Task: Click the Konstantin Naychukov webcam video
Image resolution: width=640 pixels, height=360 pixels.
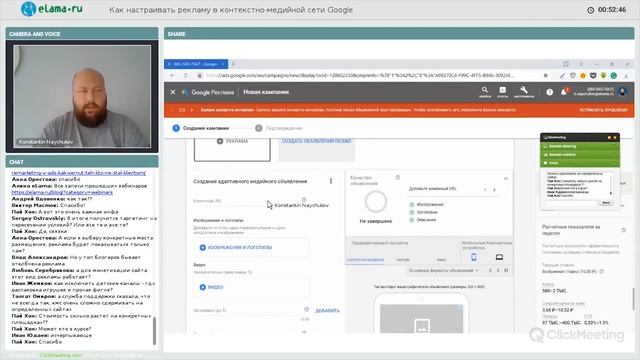Action: pyautogui.click(x=82, y=96)
